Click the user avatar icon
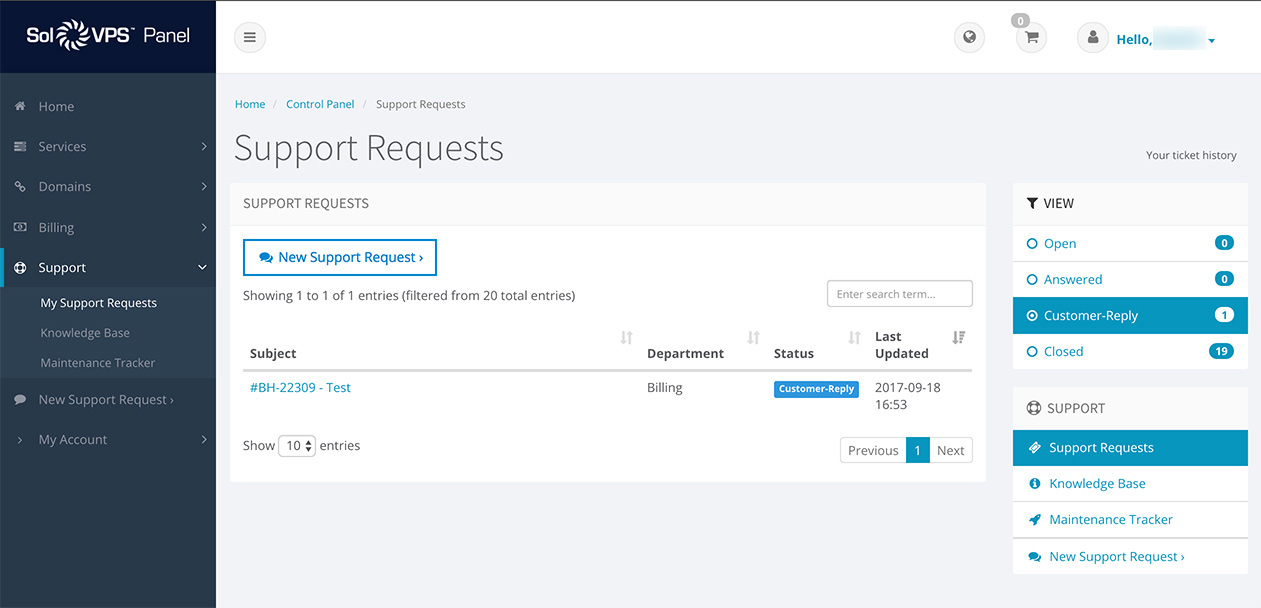The width and height of the screenshot is (1261, 608). 1092,38
